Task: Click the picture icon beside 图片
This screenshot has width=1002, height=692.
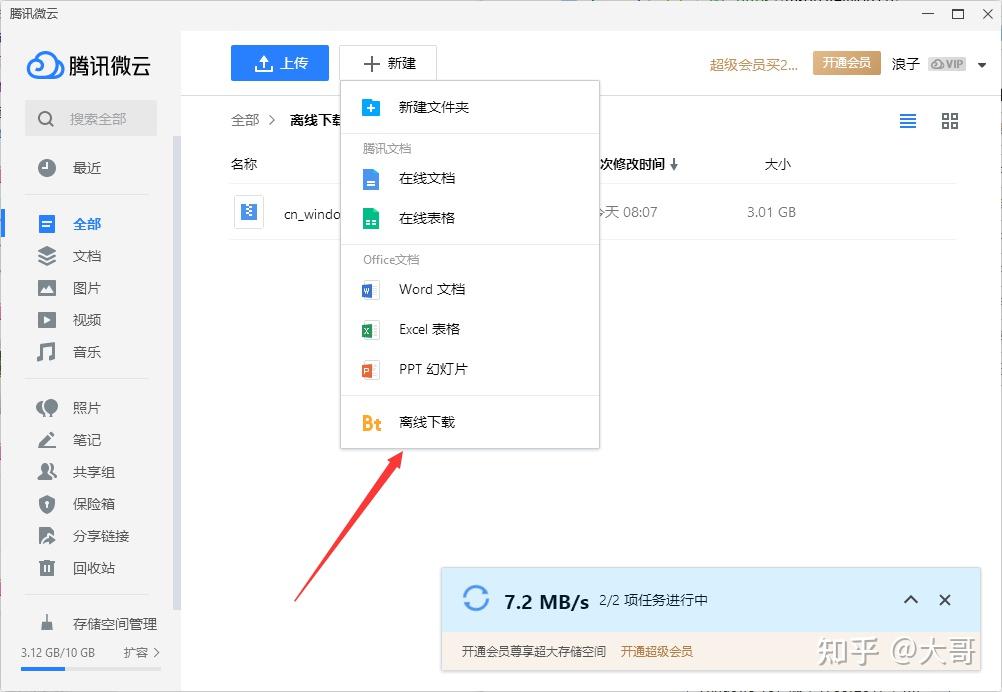Action: [x=47, y=288]
